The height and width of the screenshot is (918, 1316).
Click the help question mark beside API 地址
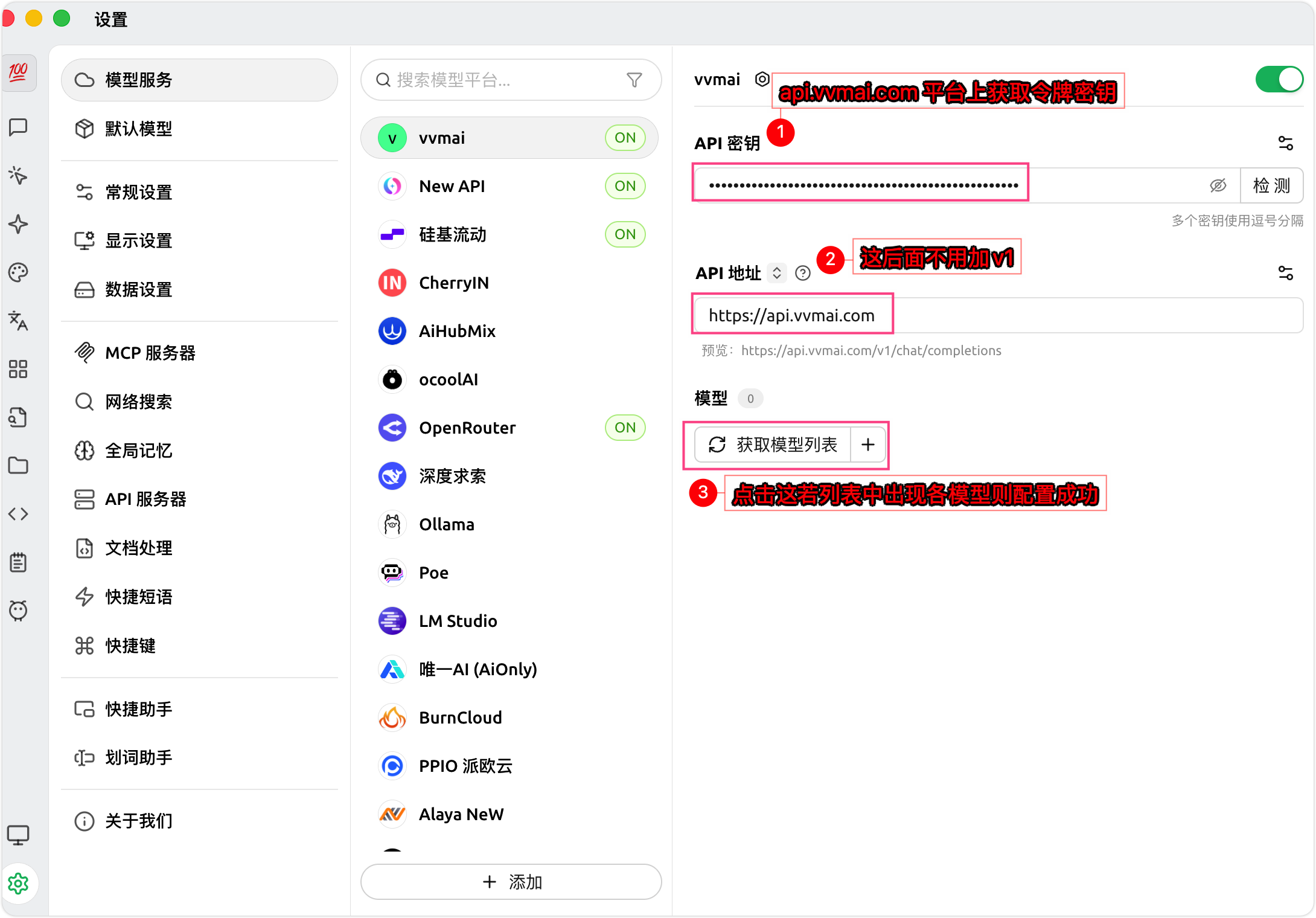click(x=802, y=274)
